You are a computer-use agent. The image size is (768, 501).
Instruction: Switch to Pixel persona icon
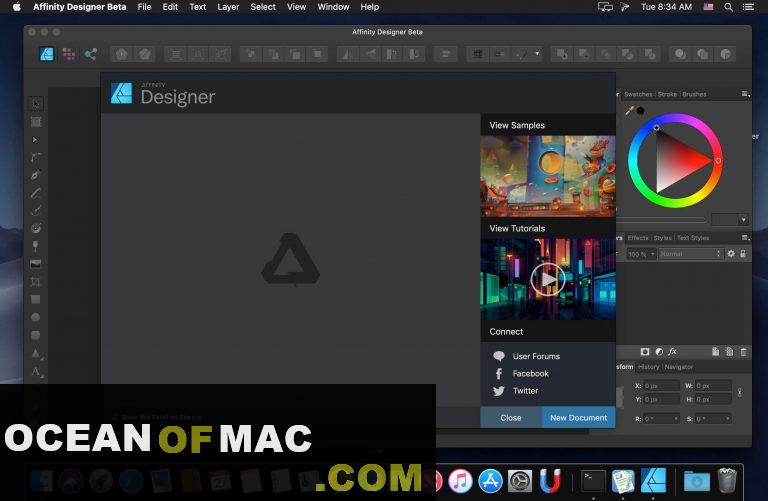point(69,54)
